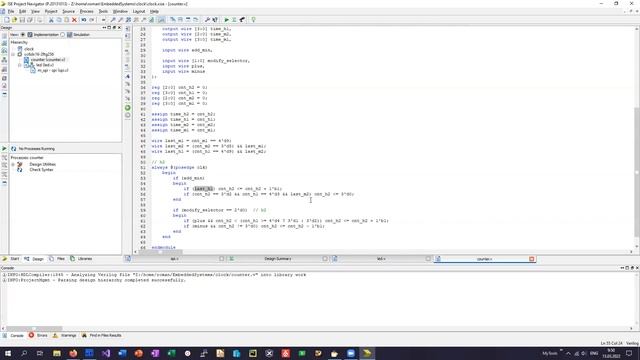Viewport: 640px width, 360px height.
Task: Click highlighted last_h1 on code line 55
Action: pos(203,189)
